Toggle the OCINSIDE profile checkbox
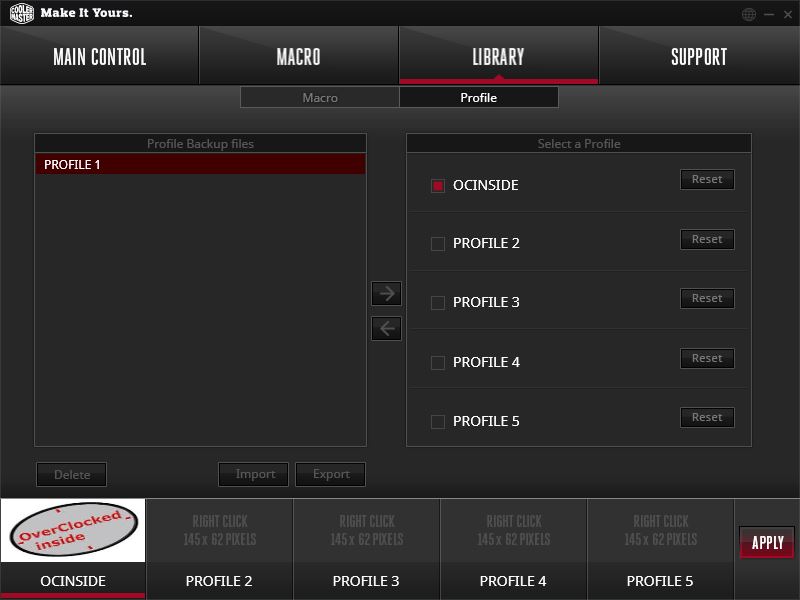 pyautogui.click(x=438, y=185)
